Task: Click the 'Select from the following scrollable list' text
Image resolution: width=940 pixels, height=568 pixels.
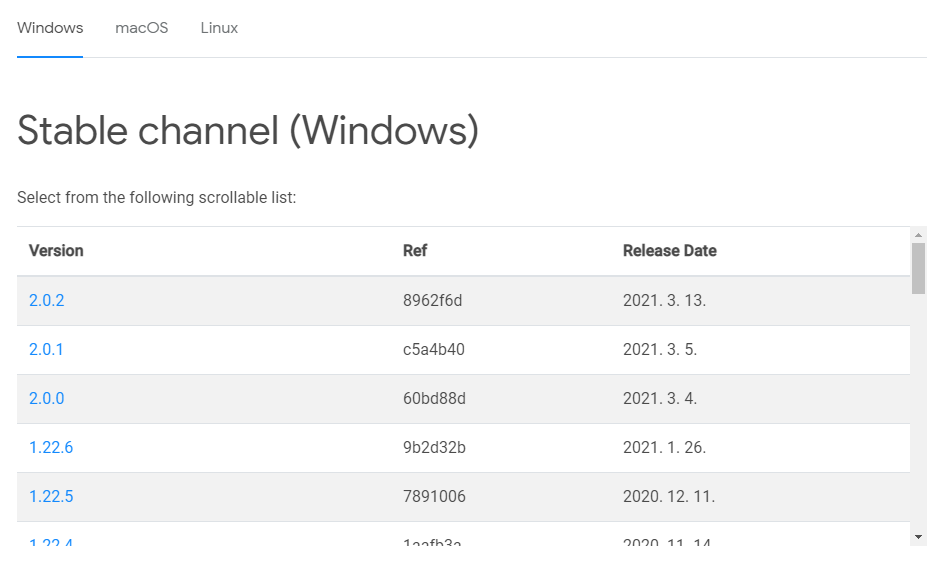Action: tap(156, 197)
